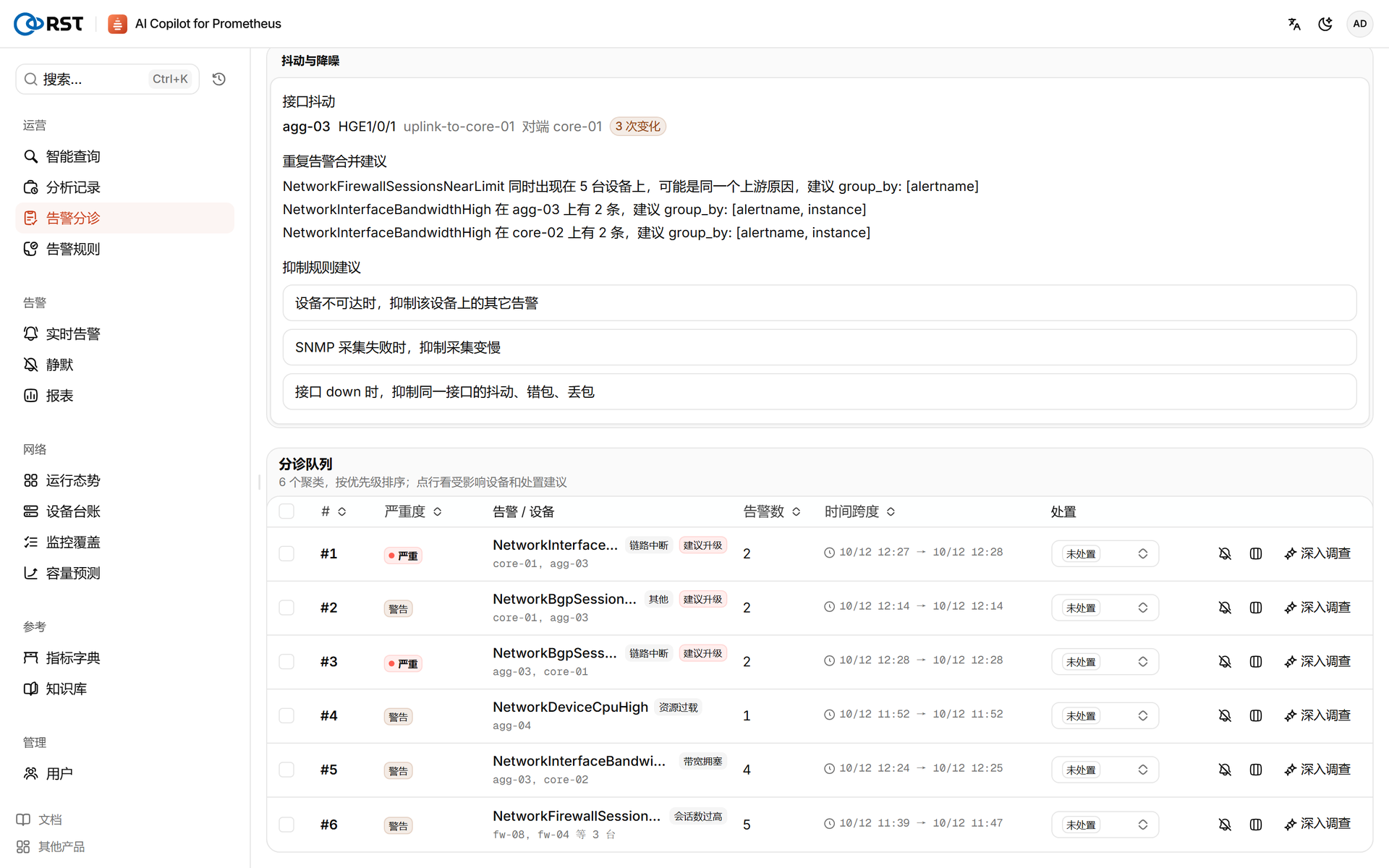Open side panel icon for row #2

click(x=1256, y=608)
